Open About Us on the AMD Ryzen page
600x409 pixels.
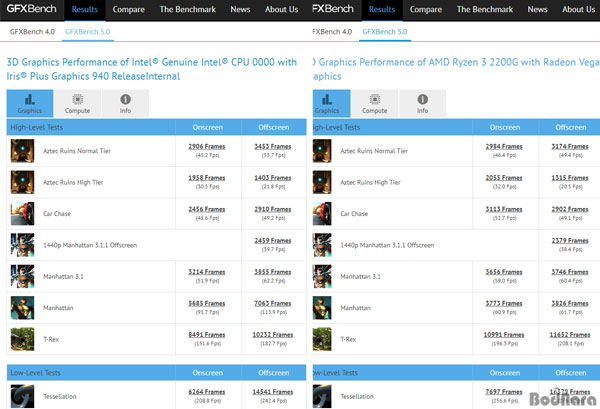pos(579,10)
